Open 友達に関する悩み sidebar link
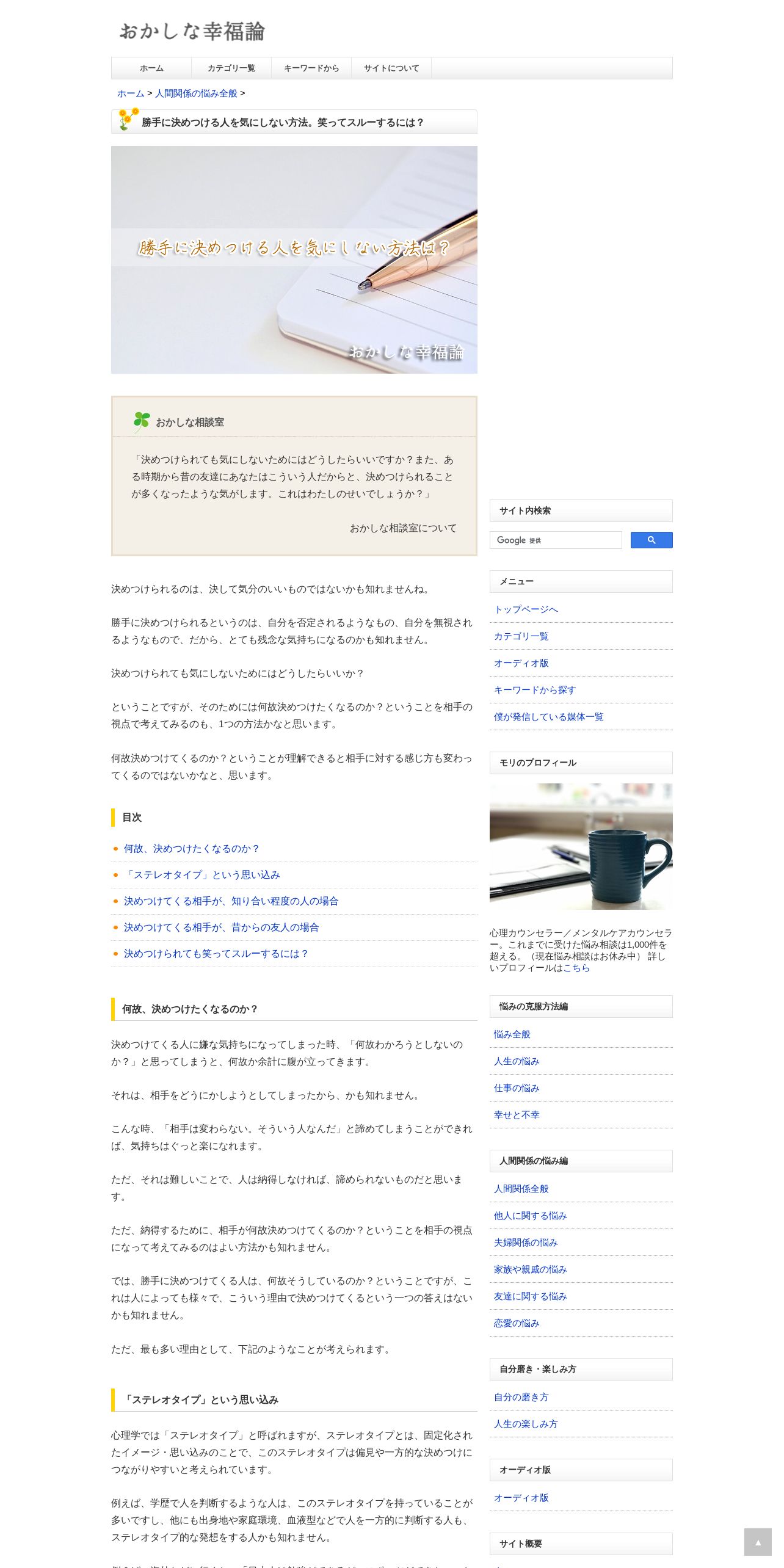The width and height of the screenshot is (784, 1568). [x=530, y=1296]
